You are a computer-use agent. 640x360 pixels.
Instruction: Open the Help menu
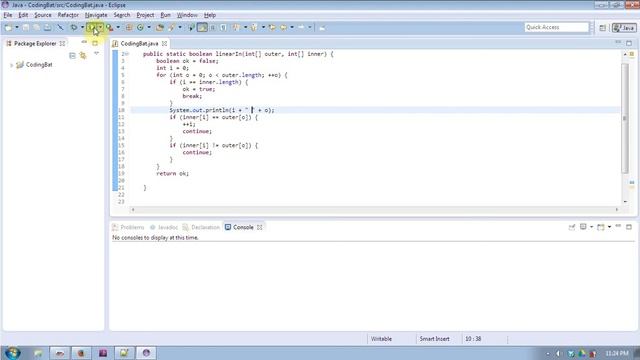tap(210, 15)
